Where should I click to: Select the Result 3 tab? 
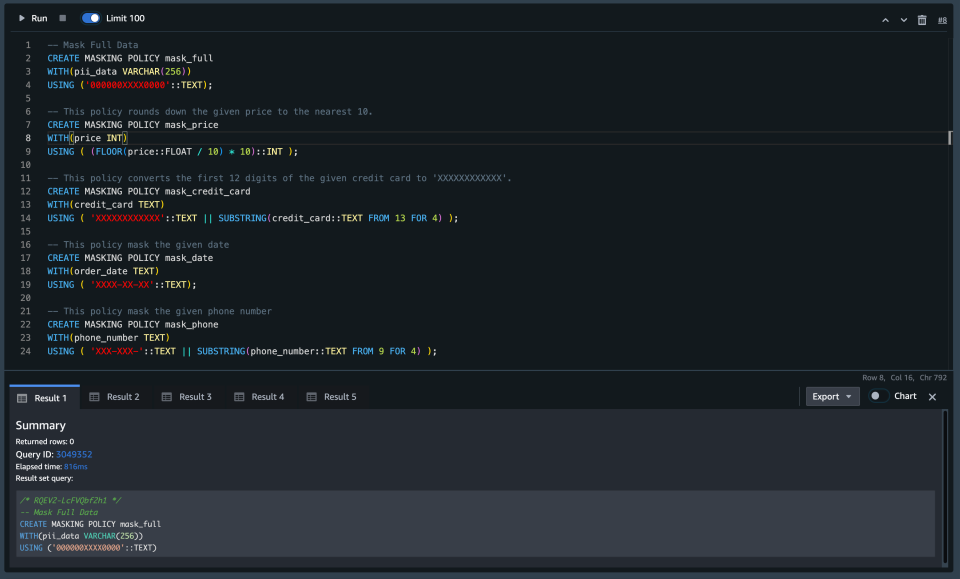tap(187, 397)
